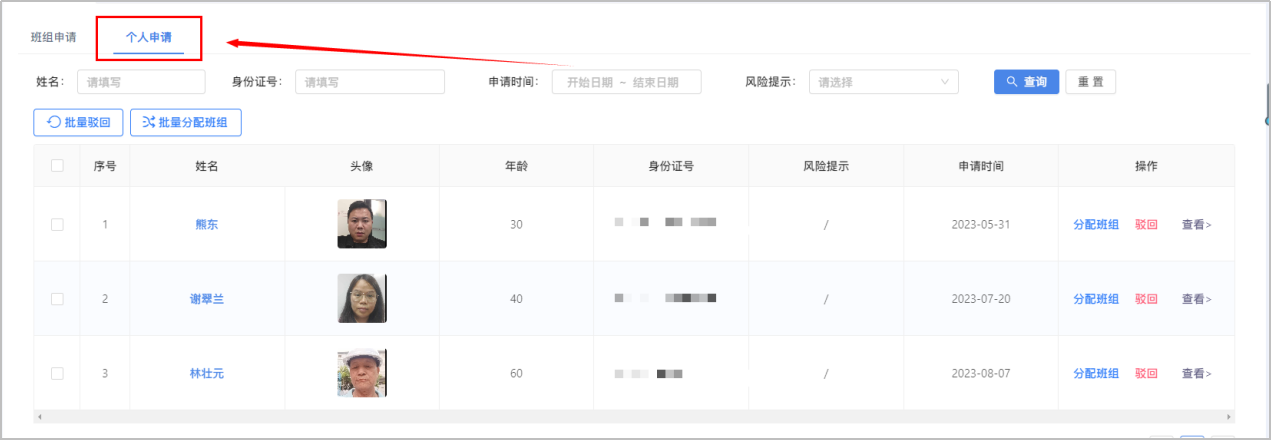Toggle the select-all checkbox in table header
This screenshot has height=442, width=1272.
[x=57, y=166]
